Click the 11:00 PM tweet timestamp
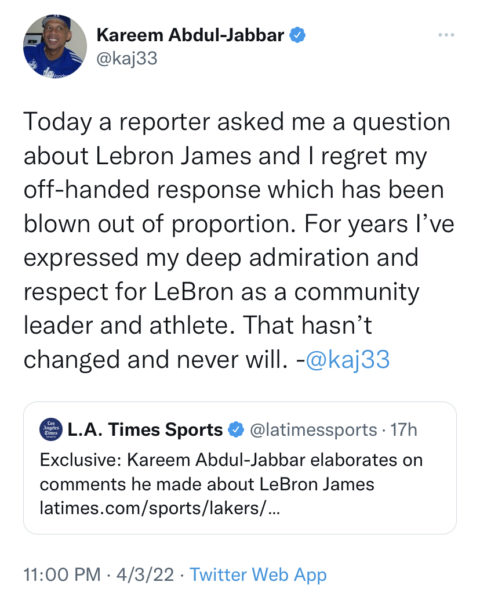 pyautogui.click(x=62, y=575)
